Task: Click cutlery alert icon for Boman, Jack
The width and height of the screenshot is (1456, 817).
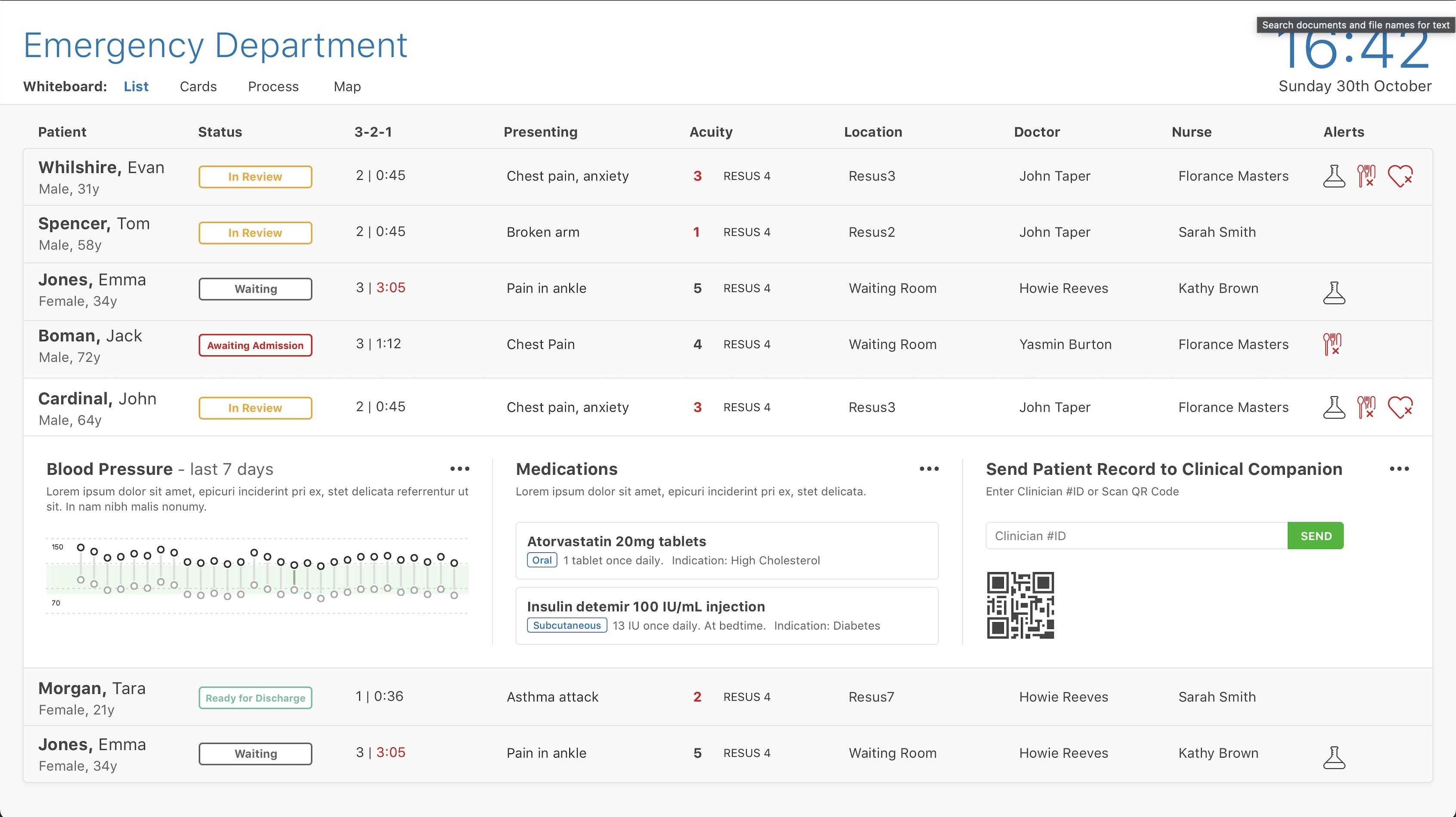Action: 1332,344
